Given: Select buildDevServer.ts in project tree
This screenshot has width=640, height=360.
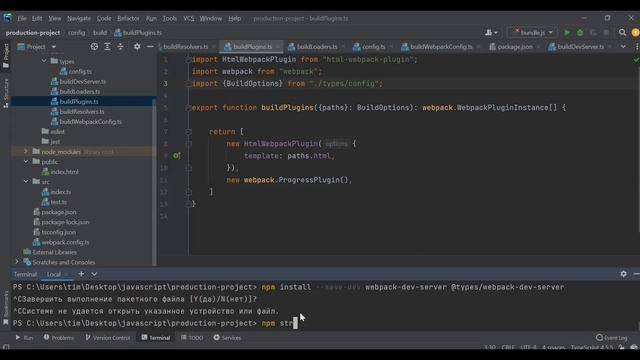Looking at the screenshot, I should pyautogui.click(x=82, y=81).
